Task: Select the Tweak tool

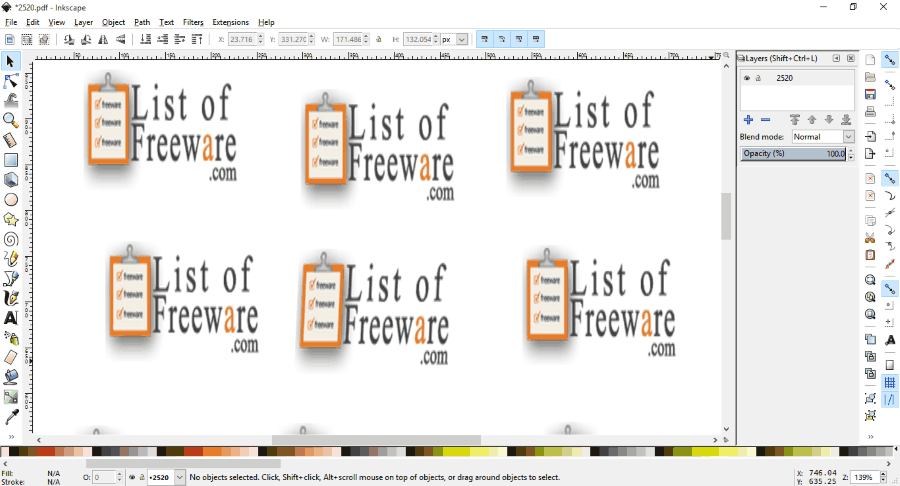Action: [10, 101]
